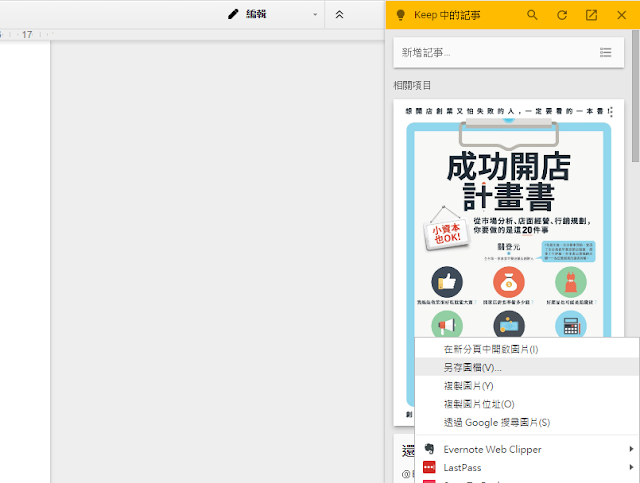Click the 相關項目 section label
This screenshot has width=640, height=483.
(412, 85)
